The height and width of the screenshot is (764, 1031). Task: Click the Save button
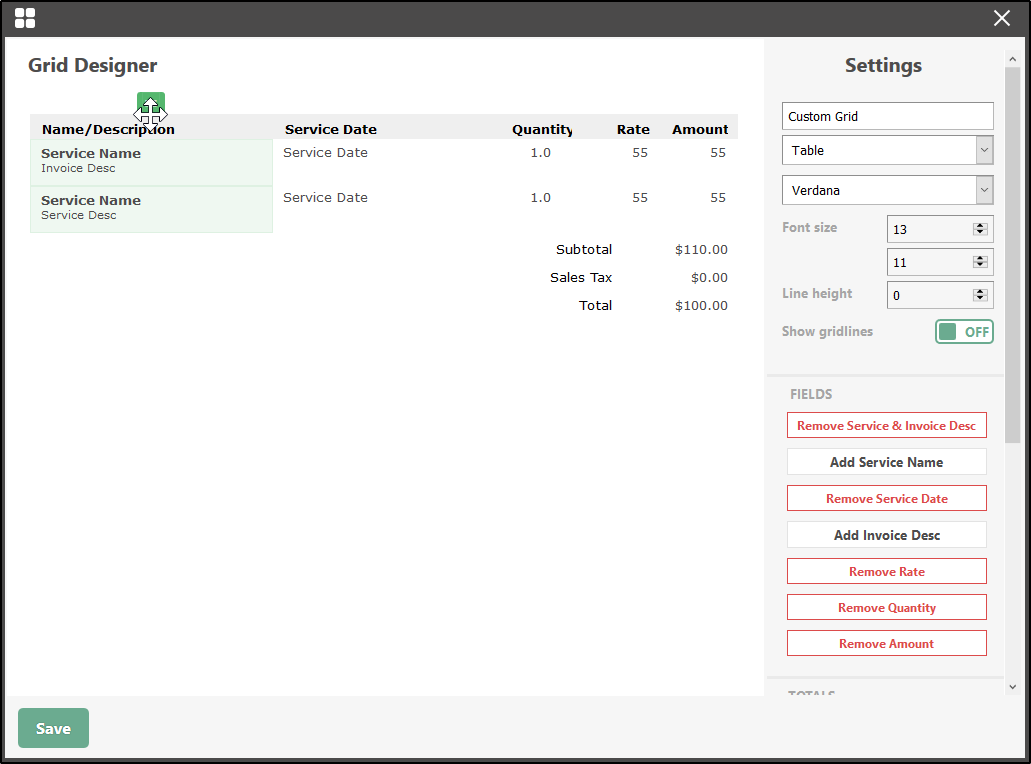coord(53,728)
